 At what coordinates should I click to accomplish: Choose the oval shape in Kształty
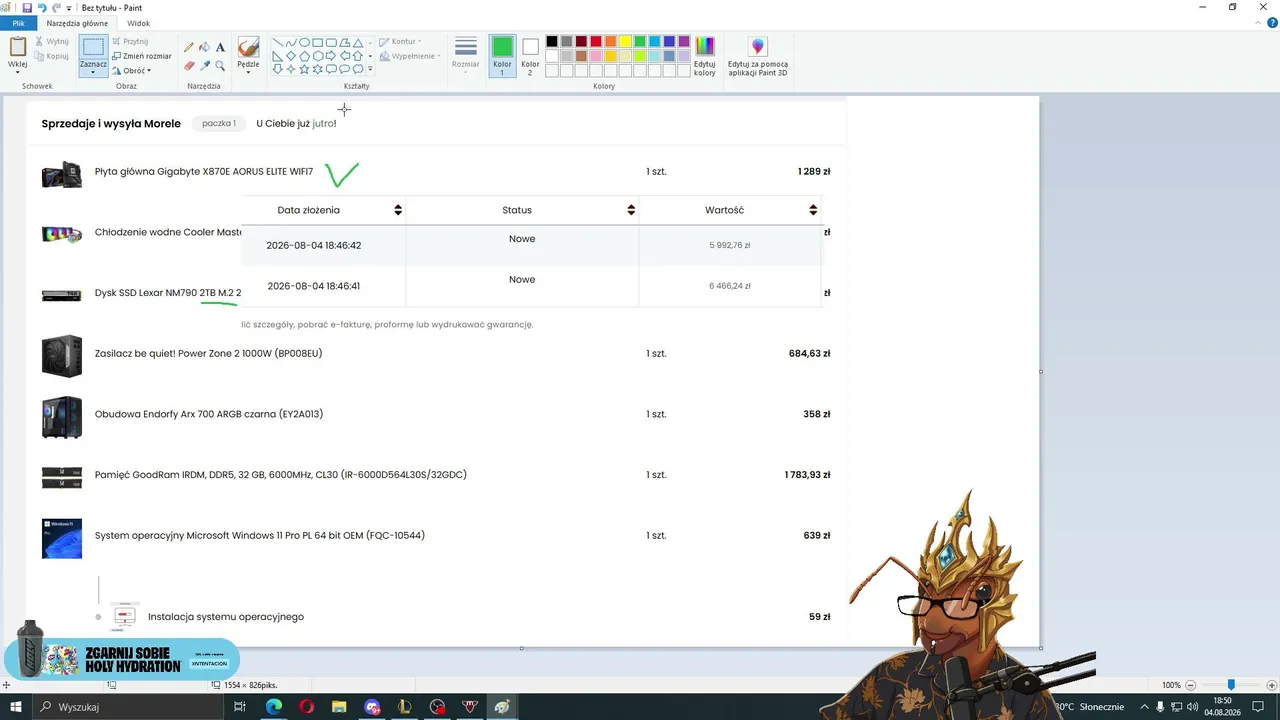tap(304, 43)
